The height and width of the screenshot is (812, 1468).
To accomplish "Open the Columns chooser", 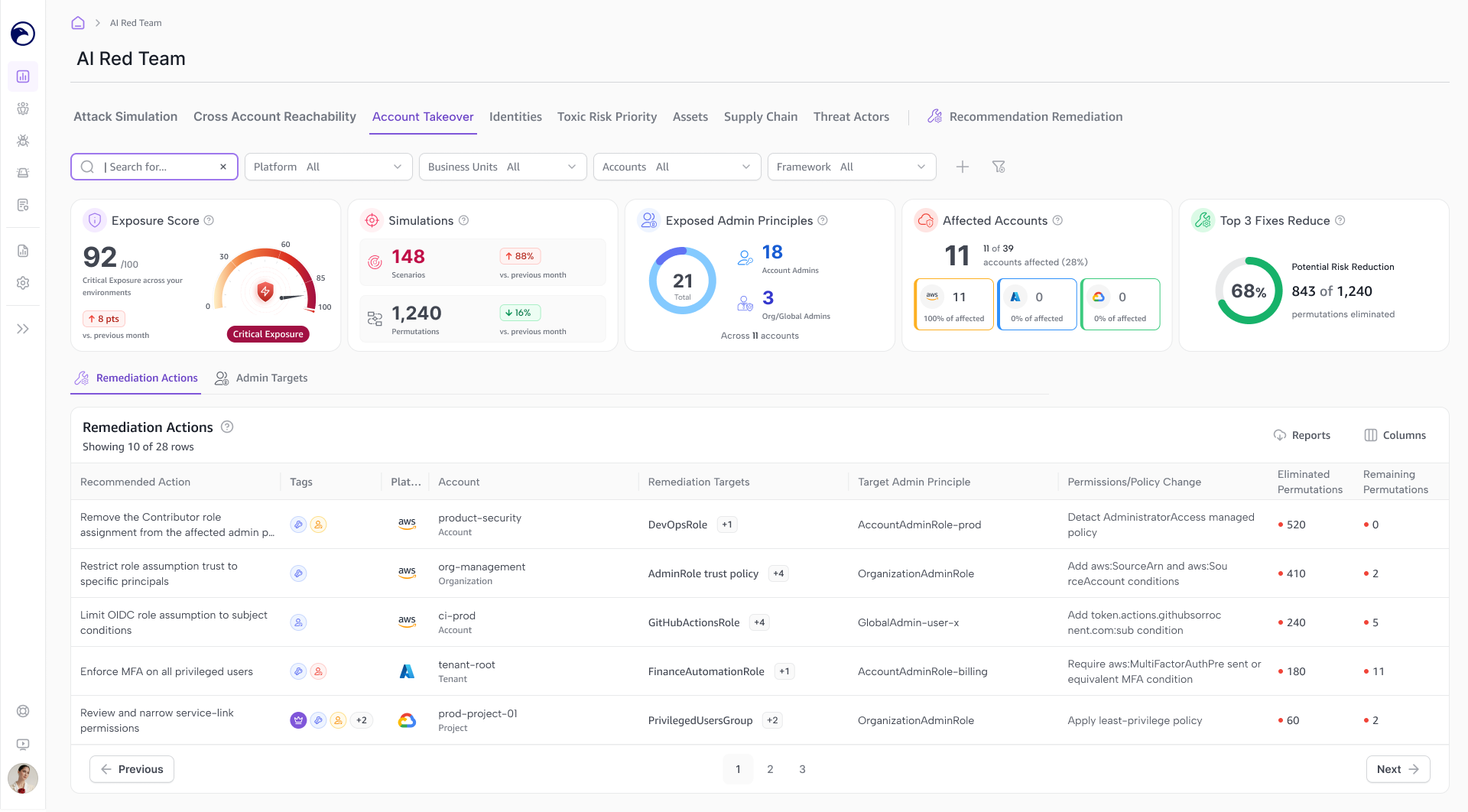I will 1395,435.
